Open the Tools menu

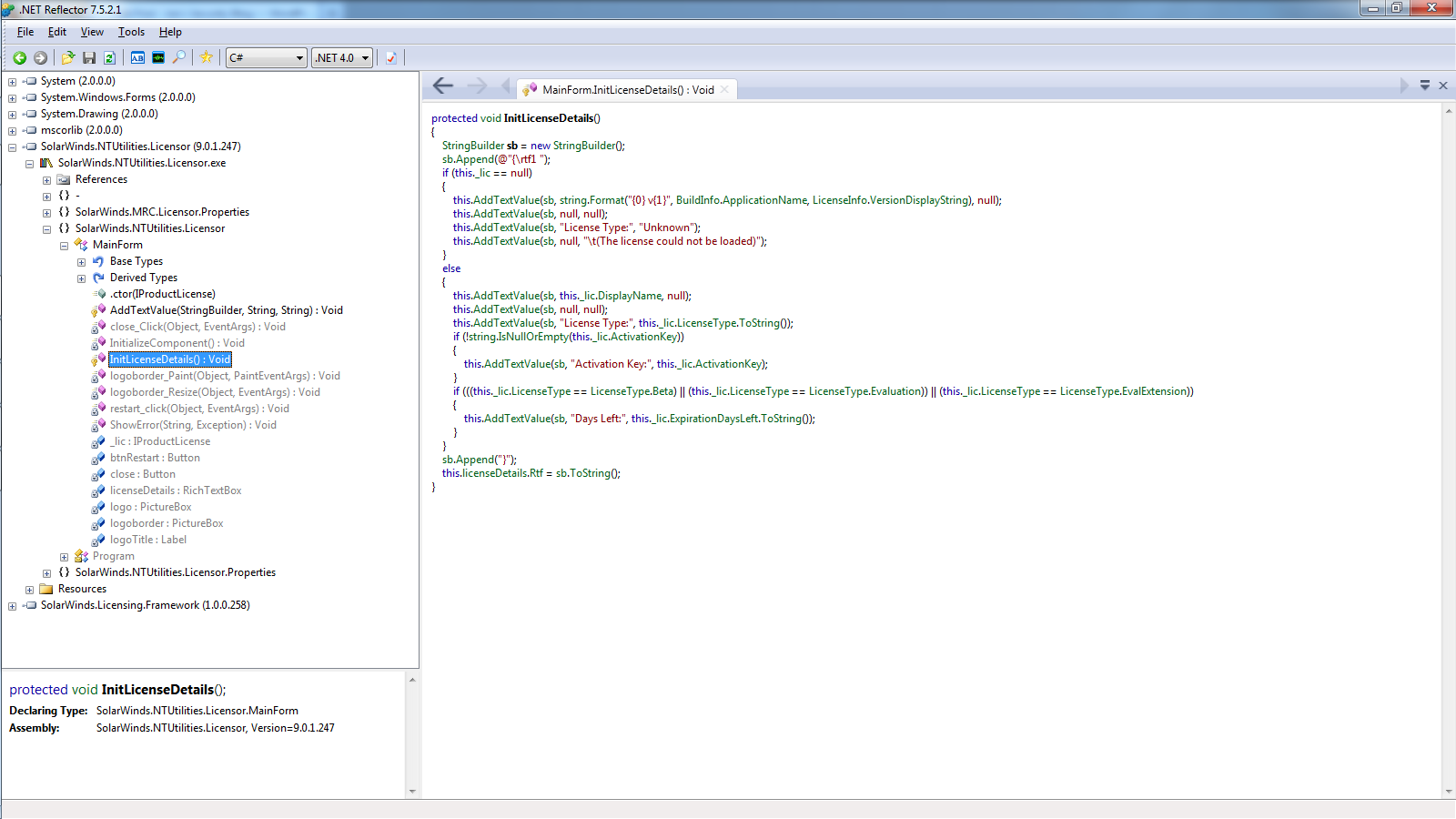pyautogui.click(x=131, y=32)
